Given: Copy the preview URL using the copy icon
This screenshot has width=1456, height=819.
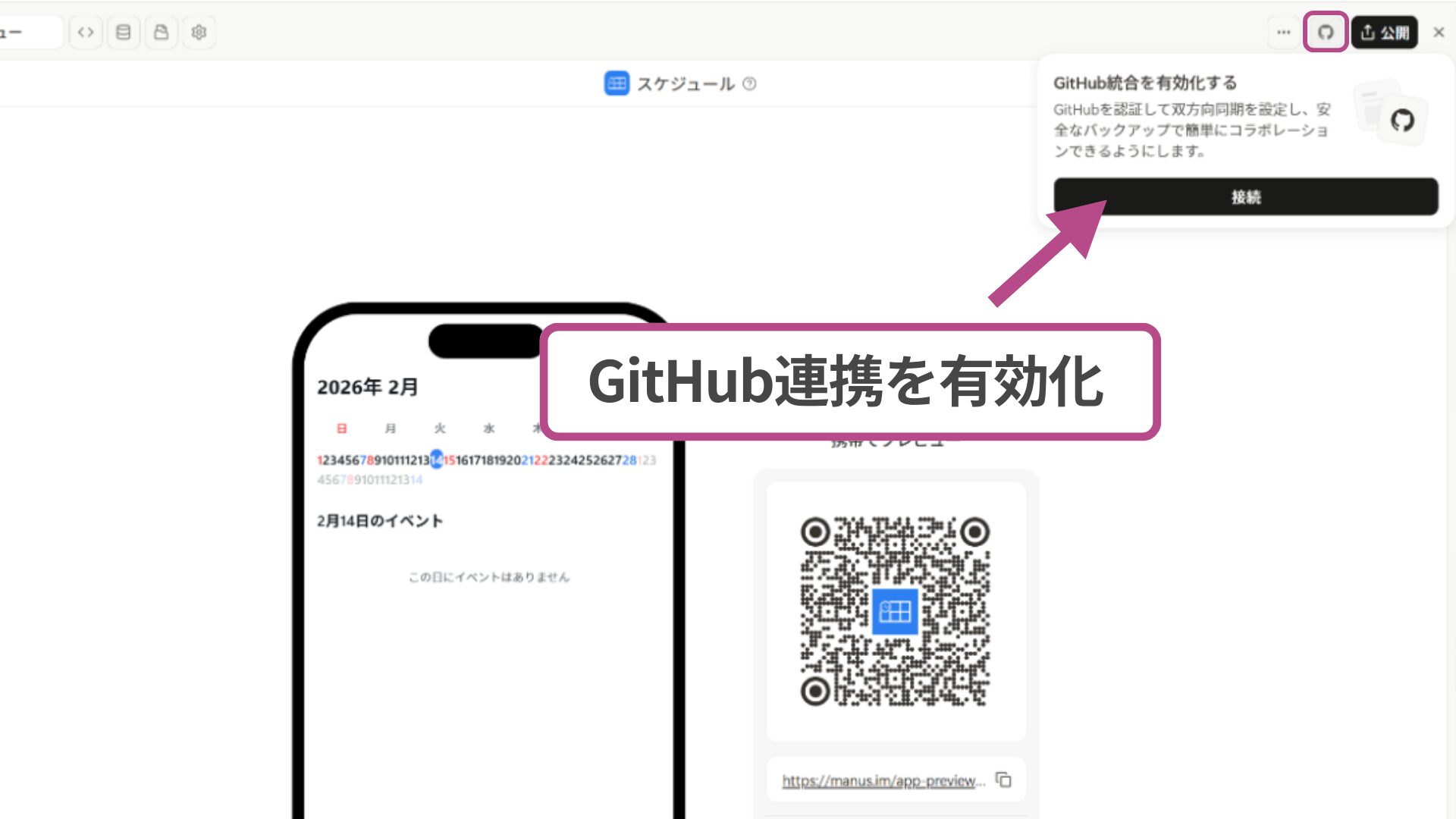Looking at the screenshot, I should (1003, 780).
